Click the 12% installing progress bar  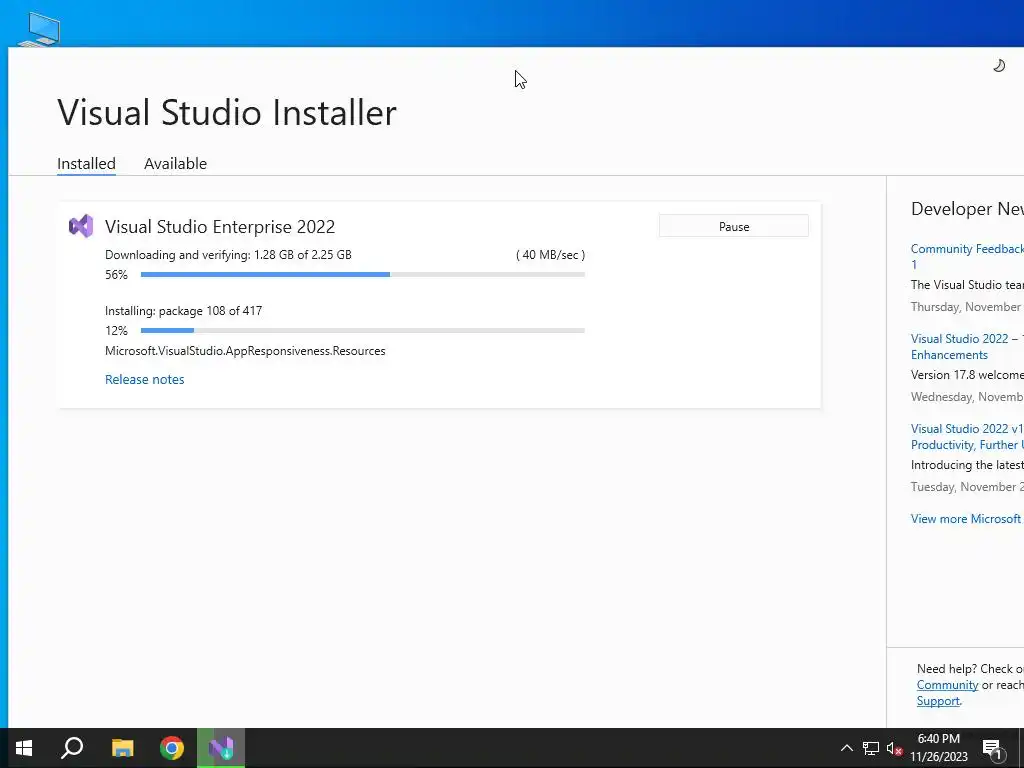point(362,330)
